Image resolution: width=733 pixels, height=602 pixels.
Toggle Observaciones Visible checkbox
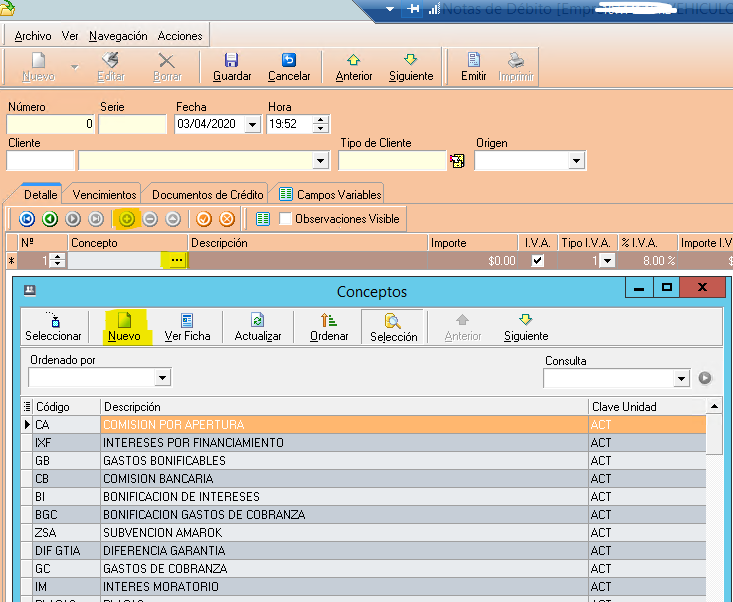(x=286, y=219)
